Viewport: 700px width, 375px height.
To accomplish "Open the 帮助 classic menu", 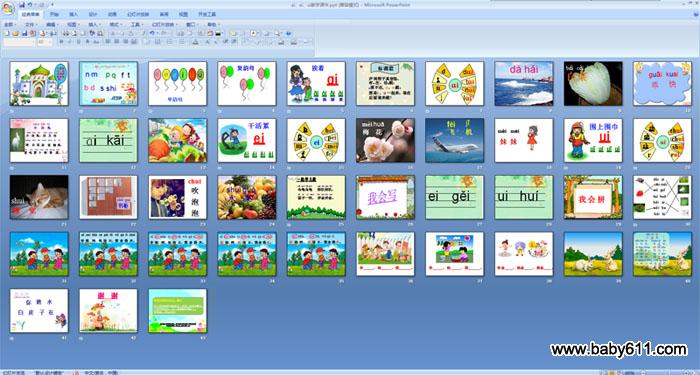I will 212,25.
